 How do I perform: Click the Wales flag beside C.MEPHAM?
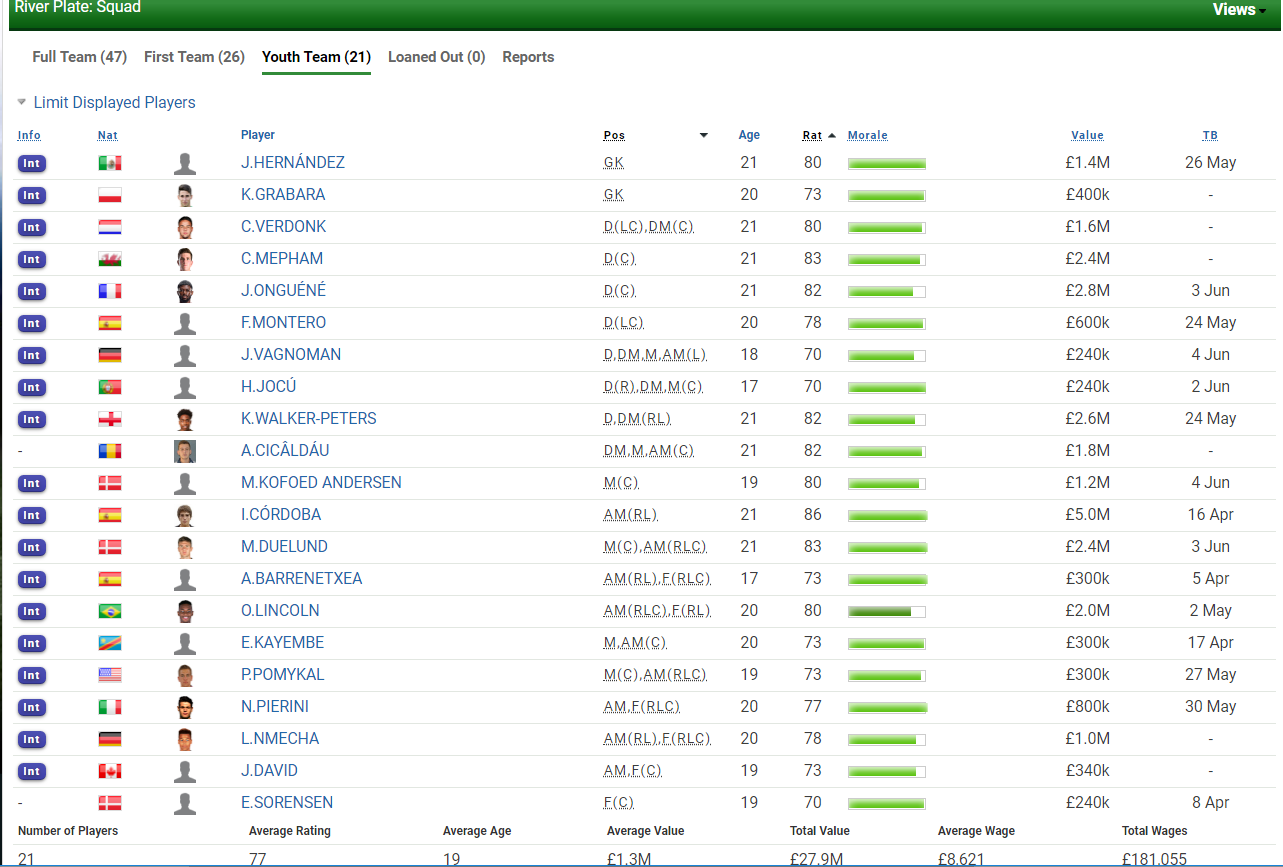[110, 259]
